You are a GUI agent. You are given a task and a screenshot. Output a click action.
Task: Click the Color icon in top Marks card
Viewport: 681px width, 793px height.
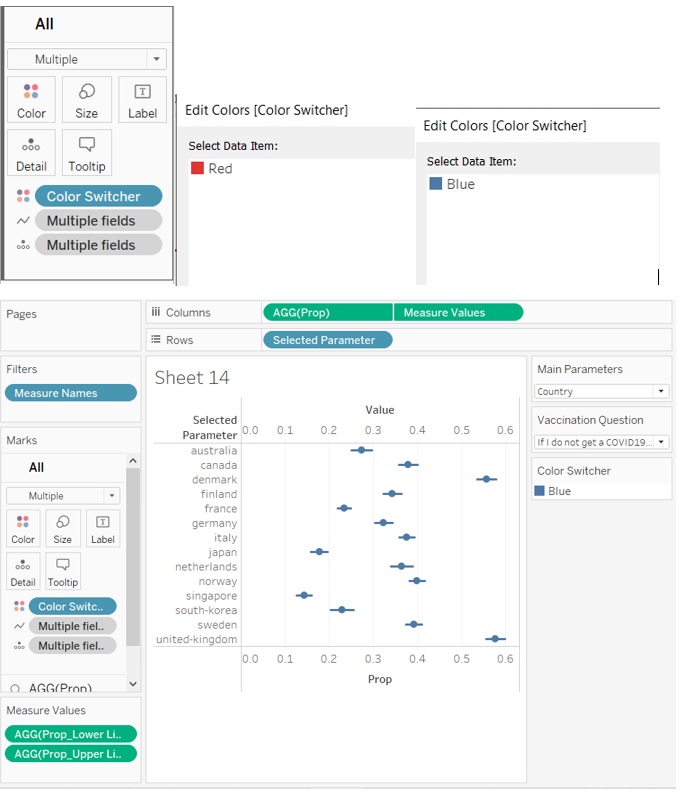point(31,100)
